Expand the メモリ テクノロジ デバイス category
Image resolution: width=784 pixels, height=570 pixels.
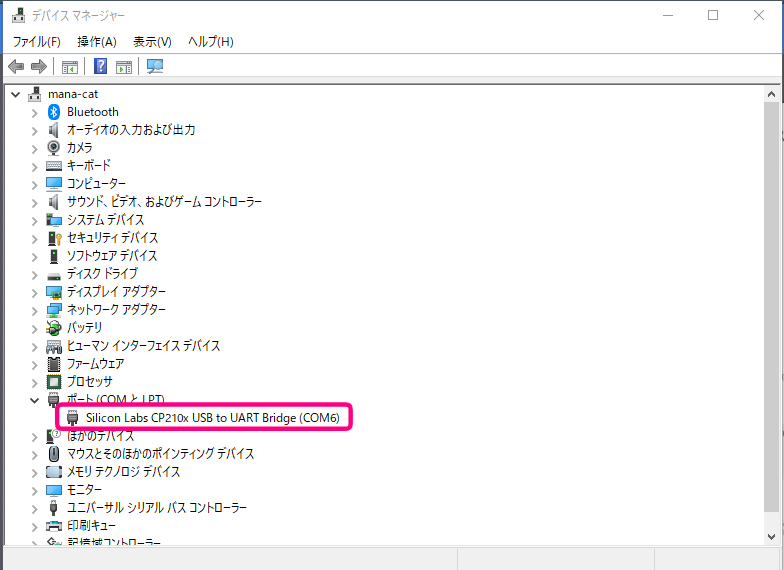[x=34, y=472]
